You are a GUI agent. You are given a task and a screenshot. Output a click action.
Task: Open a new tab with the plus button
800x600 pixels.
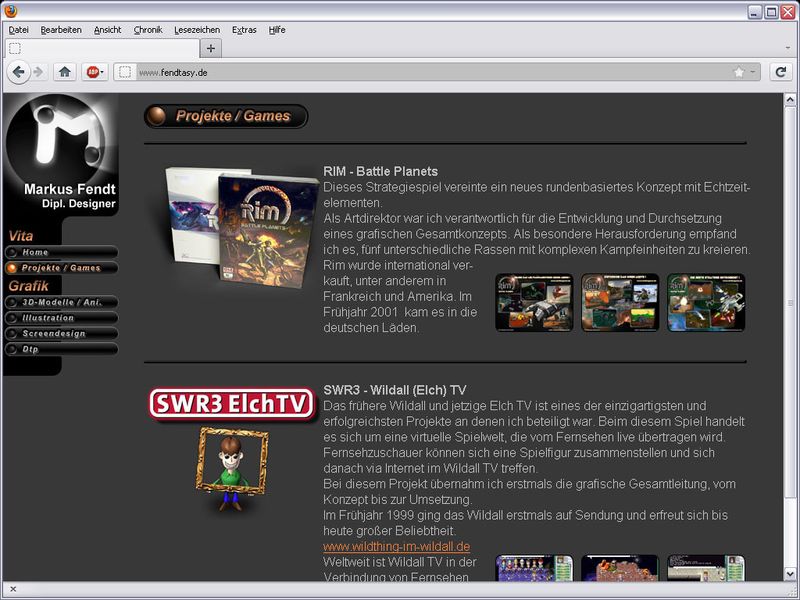coord(210,48)
